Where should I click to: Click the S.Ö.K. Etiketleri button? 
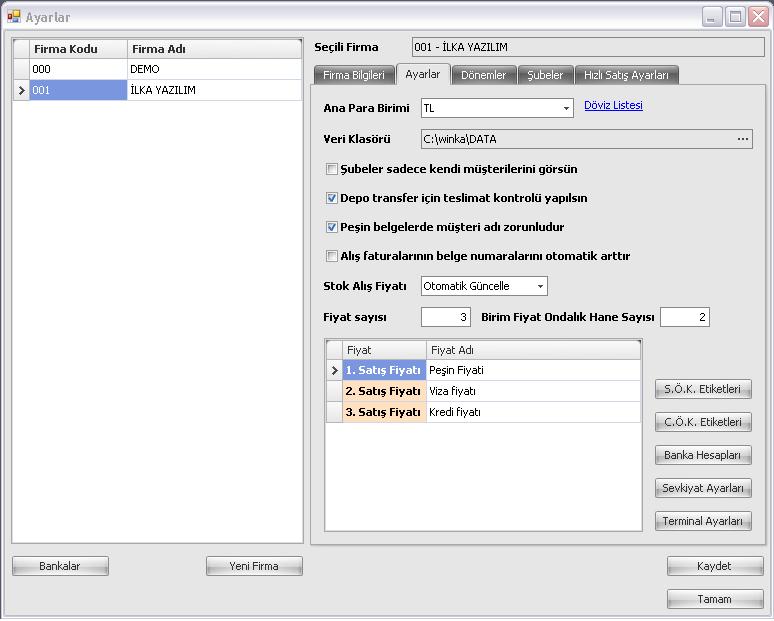(x=703, y=389)
